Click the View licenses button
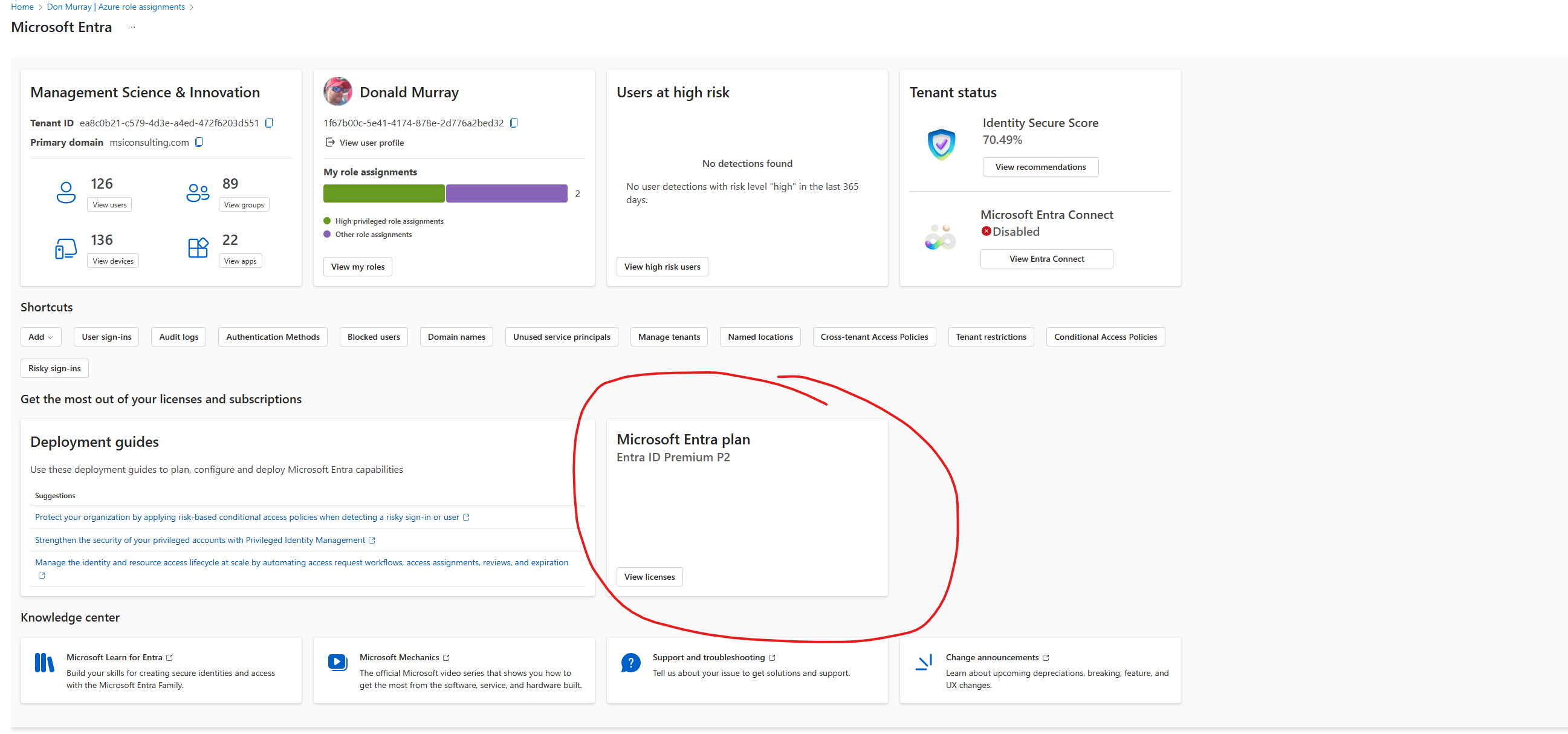The width and height of the screenshot is (1568, 734). point(649,577)
